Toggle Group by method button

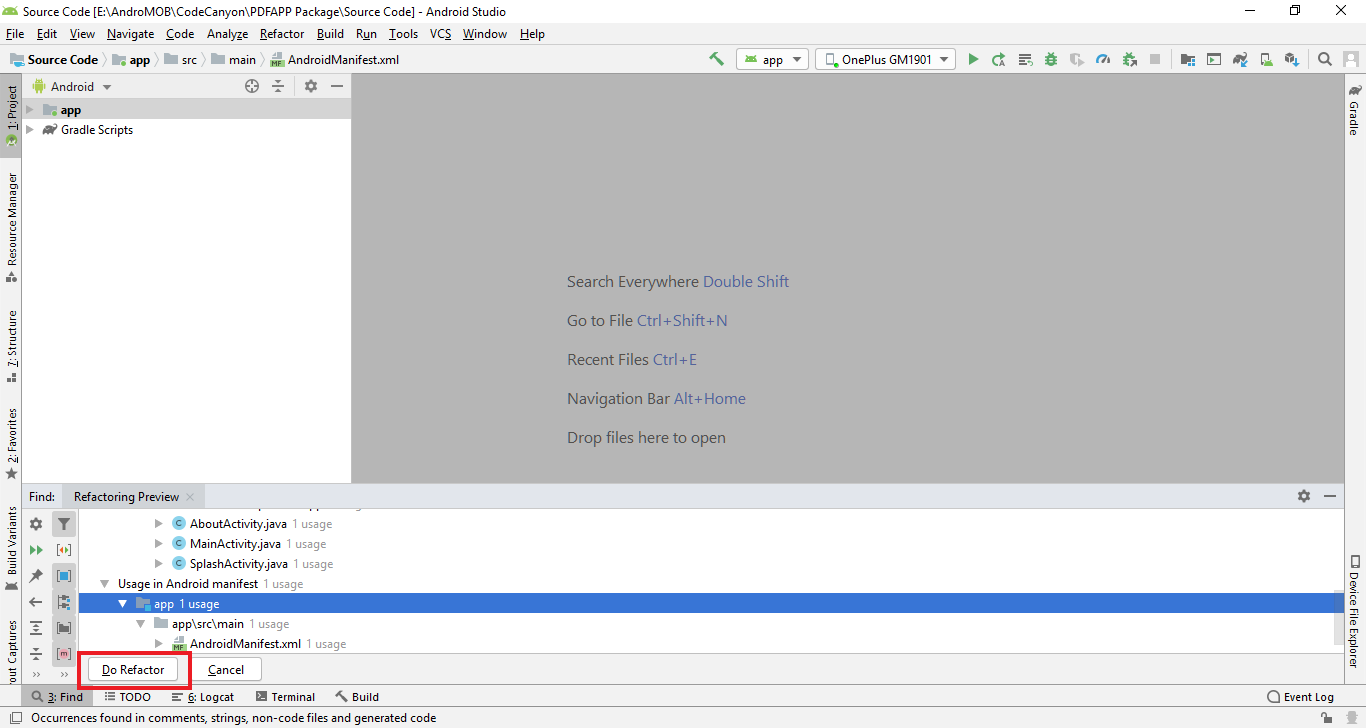click(64, 654)
